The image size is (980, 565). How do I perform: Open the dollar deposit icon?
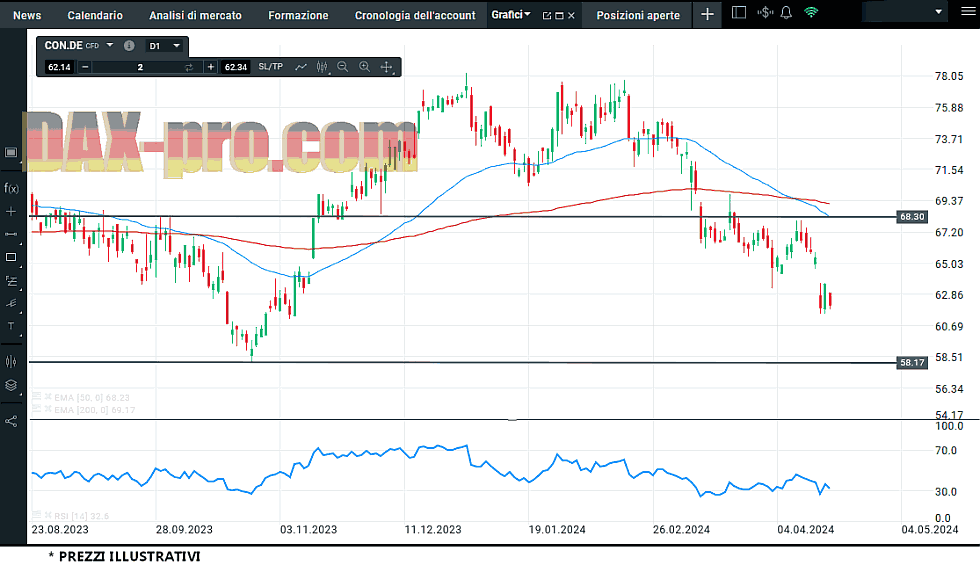[765, 12]
